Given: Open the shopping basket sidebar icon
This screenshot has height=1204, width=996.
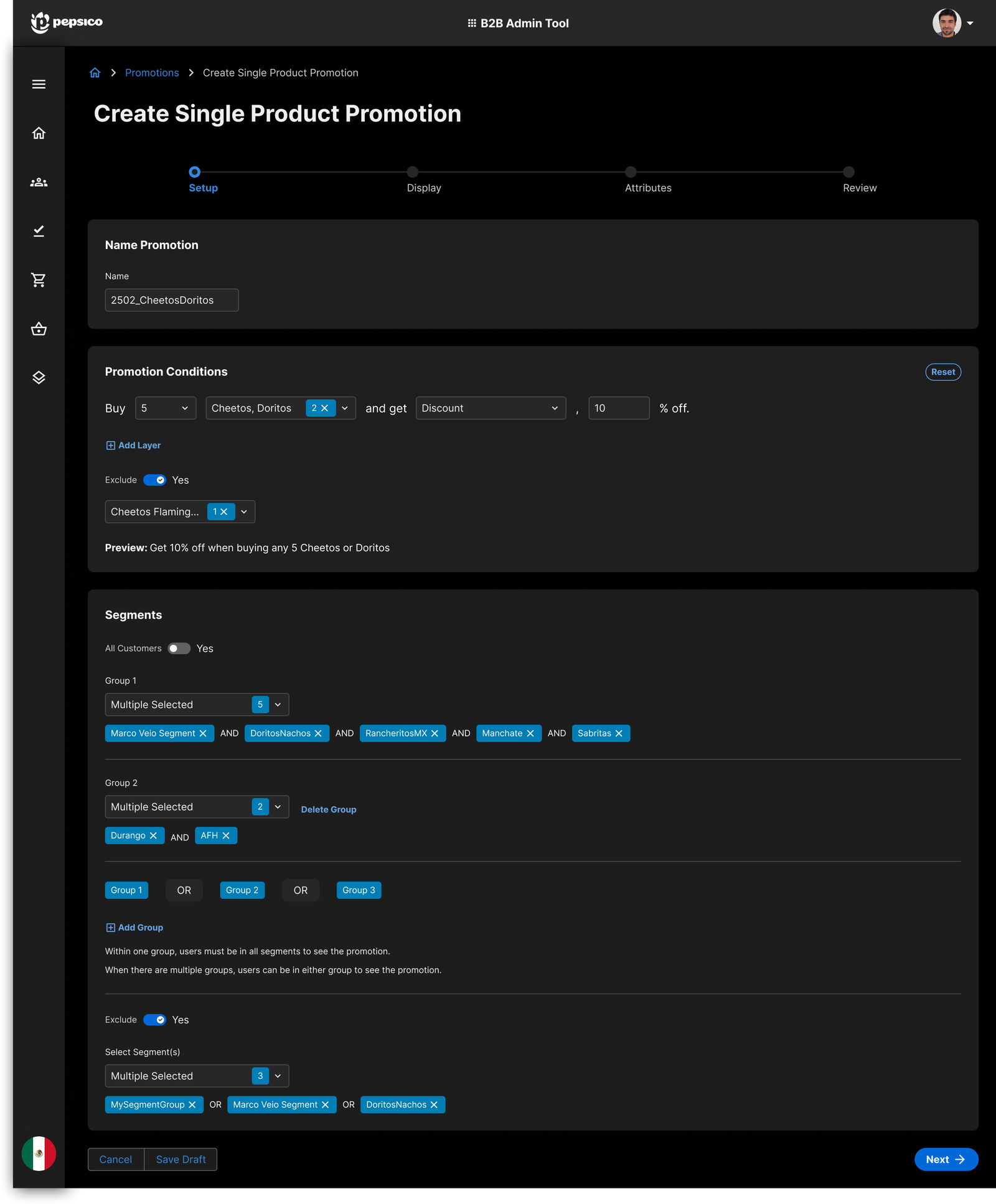Looking at the screenshot, I should (x=39, y=329).
